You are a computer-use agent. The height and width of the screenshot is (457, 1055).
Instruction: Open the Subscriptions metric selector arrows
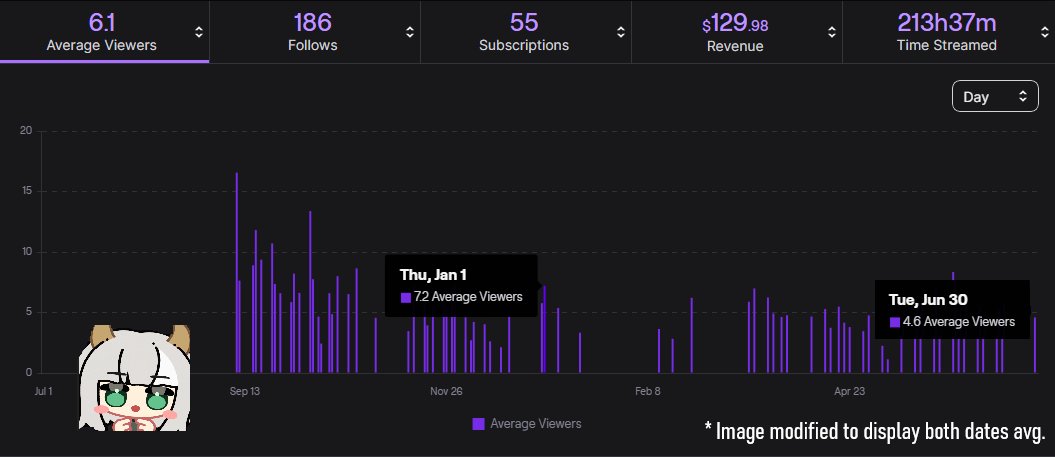pyautogui.click(x=621, y=32)
